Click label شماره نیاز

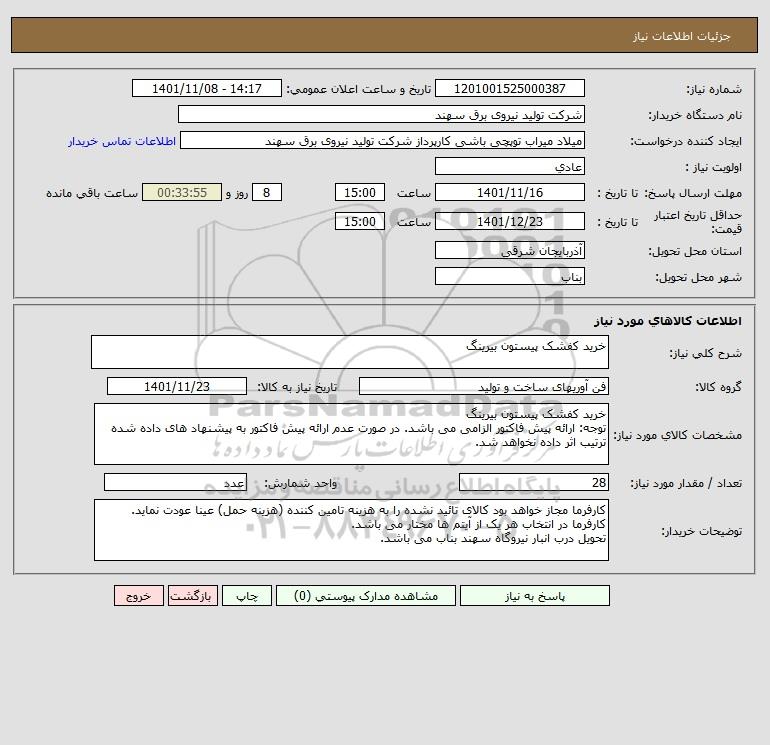pos(714,89)
